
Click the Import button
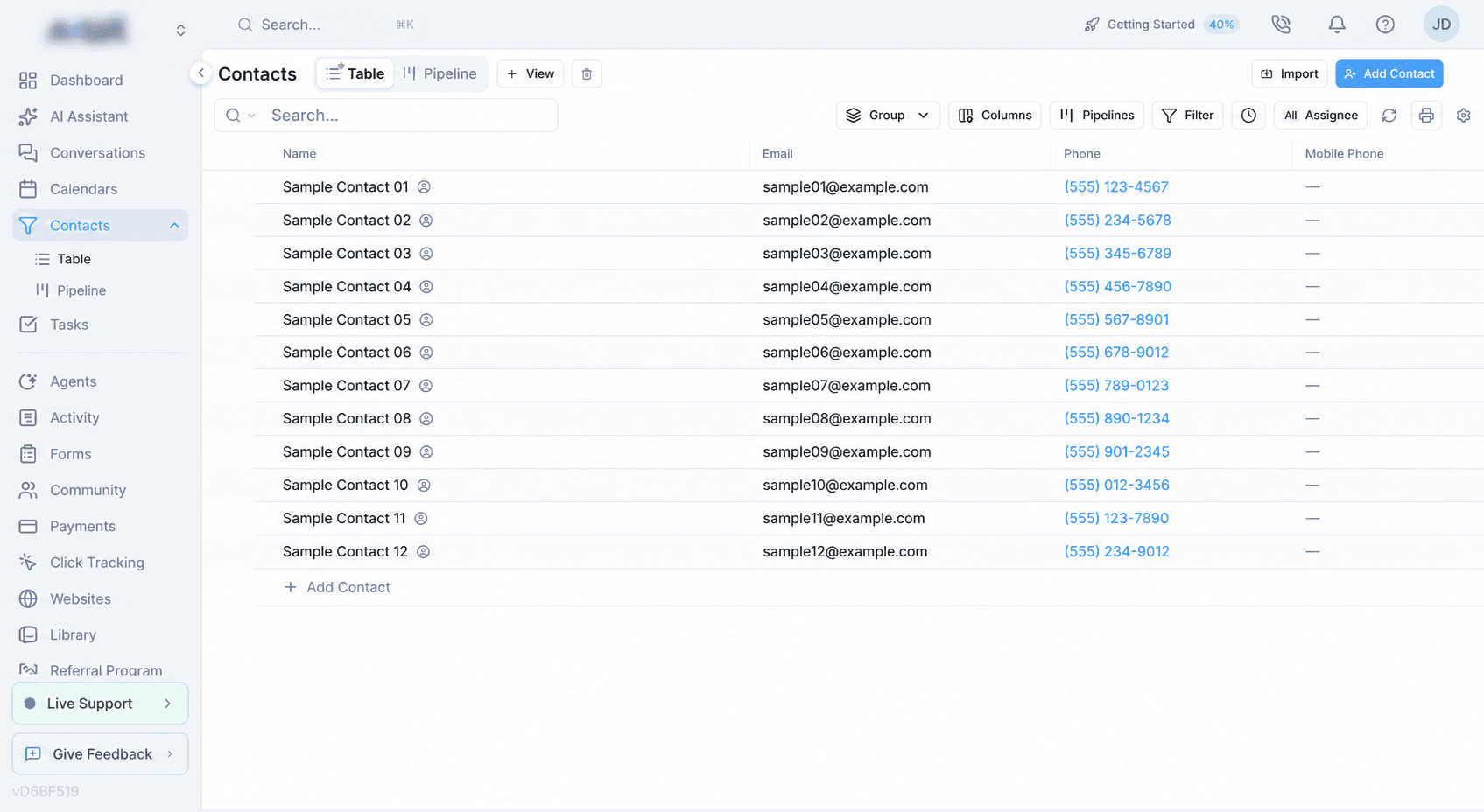pos(1290,73)
